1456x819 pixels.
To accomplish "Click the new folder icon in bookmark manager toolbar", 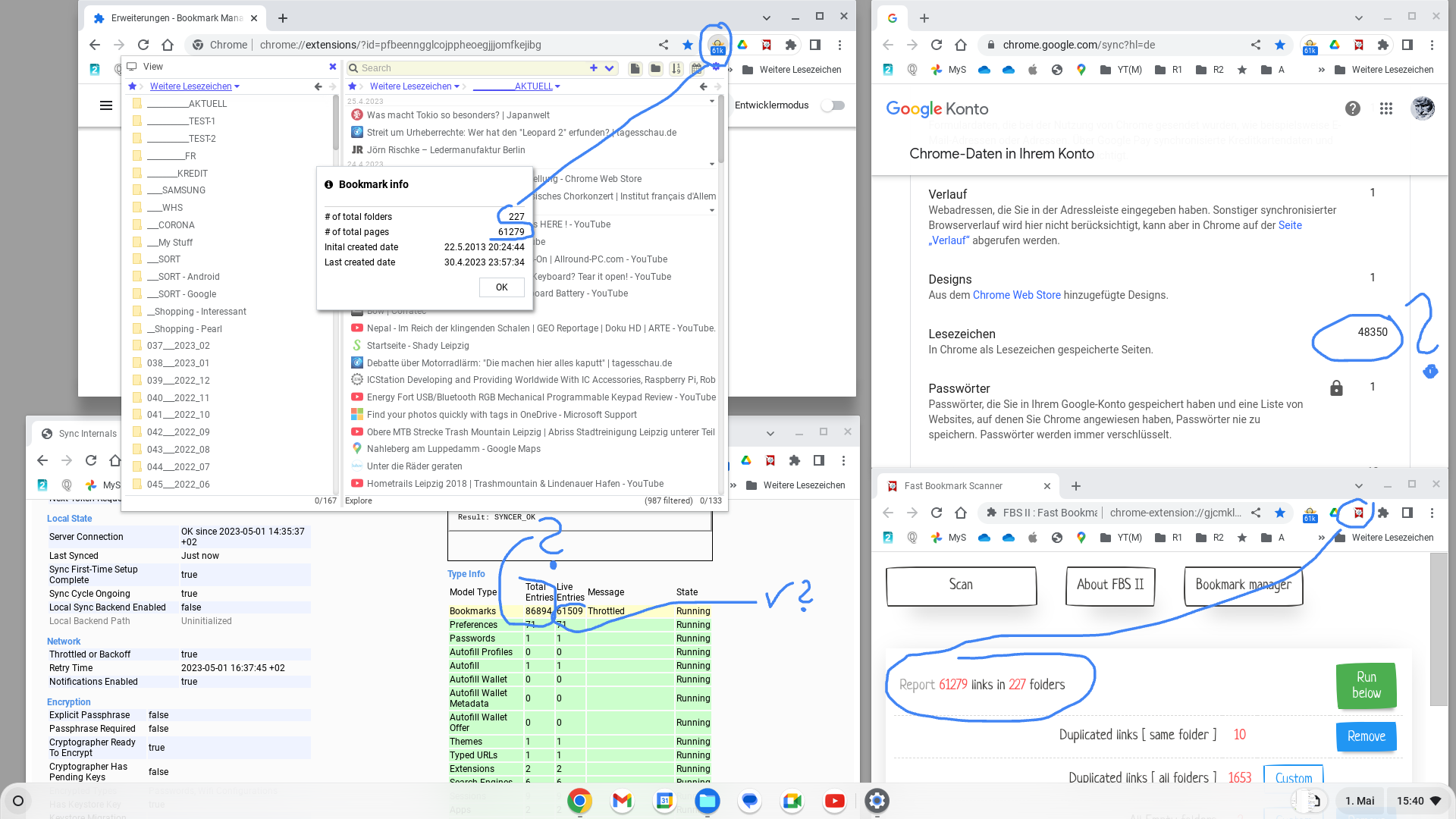I will [656, 69].
